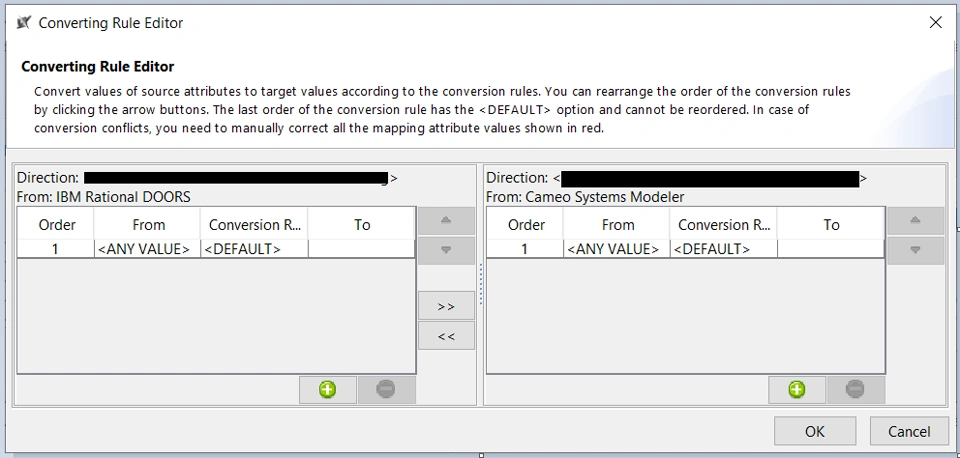Click the Order column header in DOORS table
The image size is (960, 458).
(57, 225)
